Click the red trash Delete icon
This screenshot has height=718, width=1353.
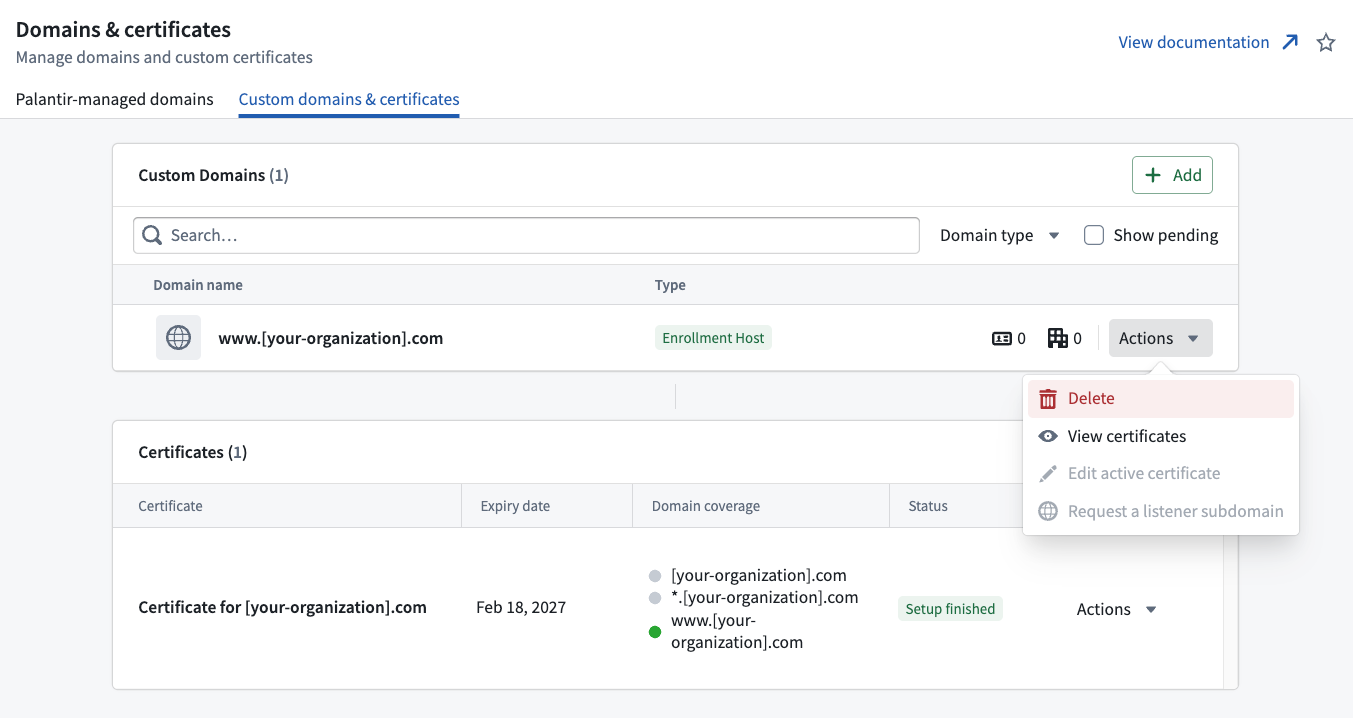click(1048, 398)
